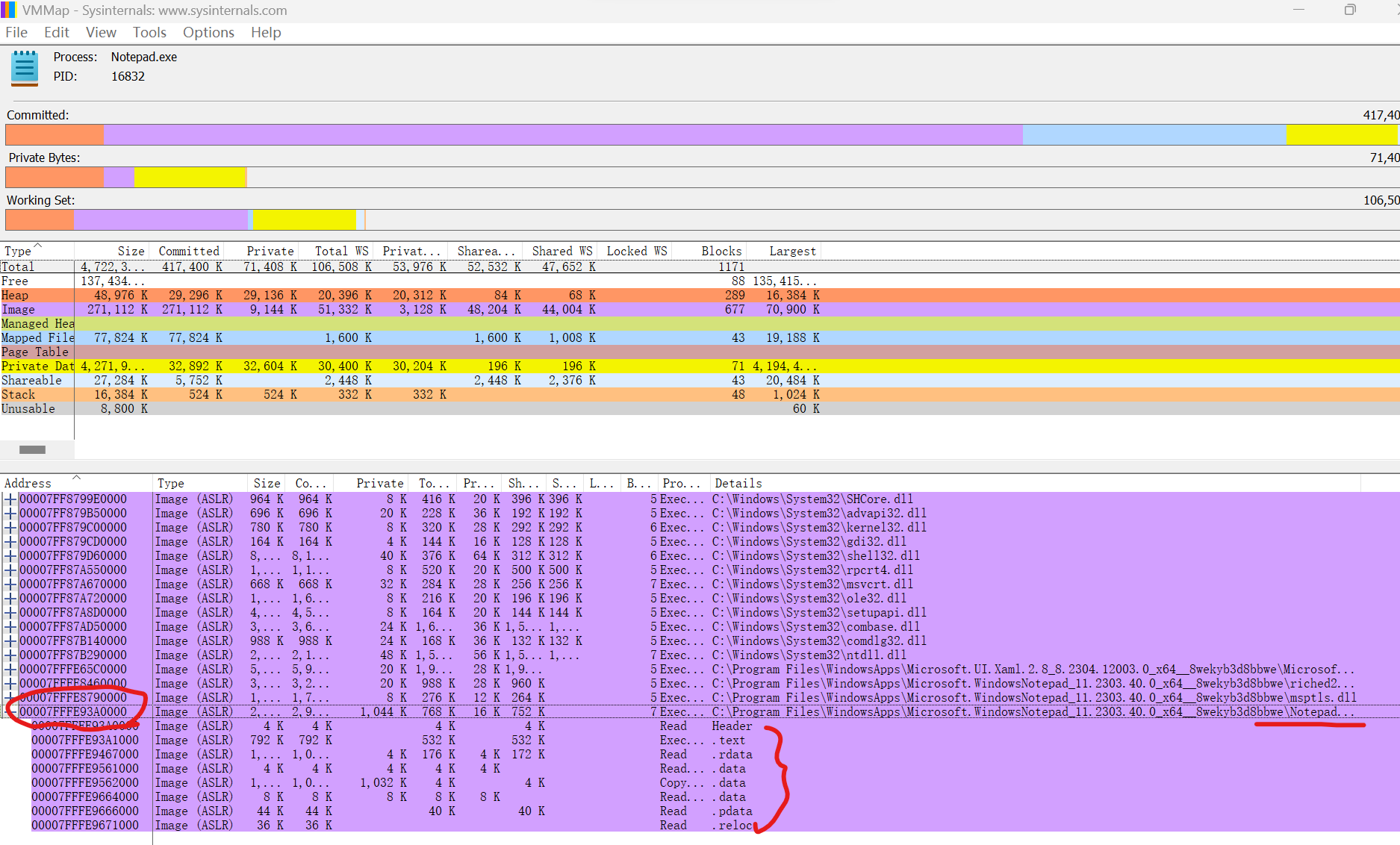
Task: Expand the setupapi.dll image entry
Action: (10, 612)
